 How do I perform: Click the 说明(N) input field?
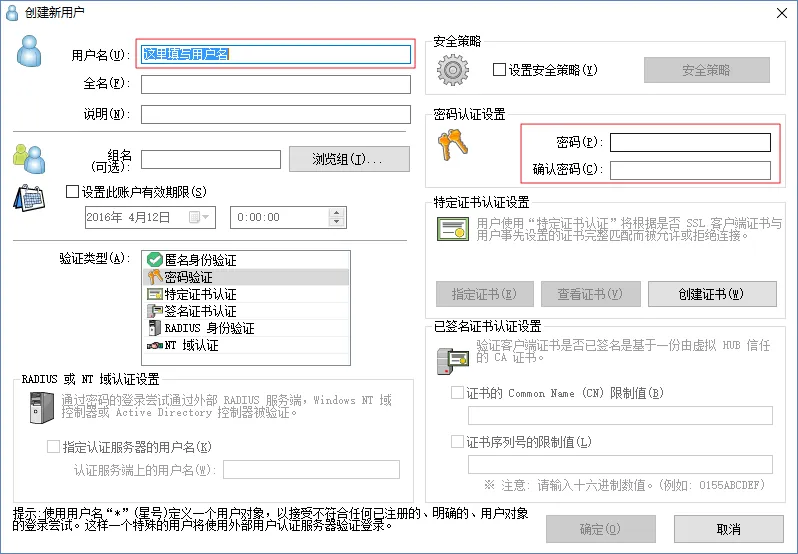pos(276,114)
